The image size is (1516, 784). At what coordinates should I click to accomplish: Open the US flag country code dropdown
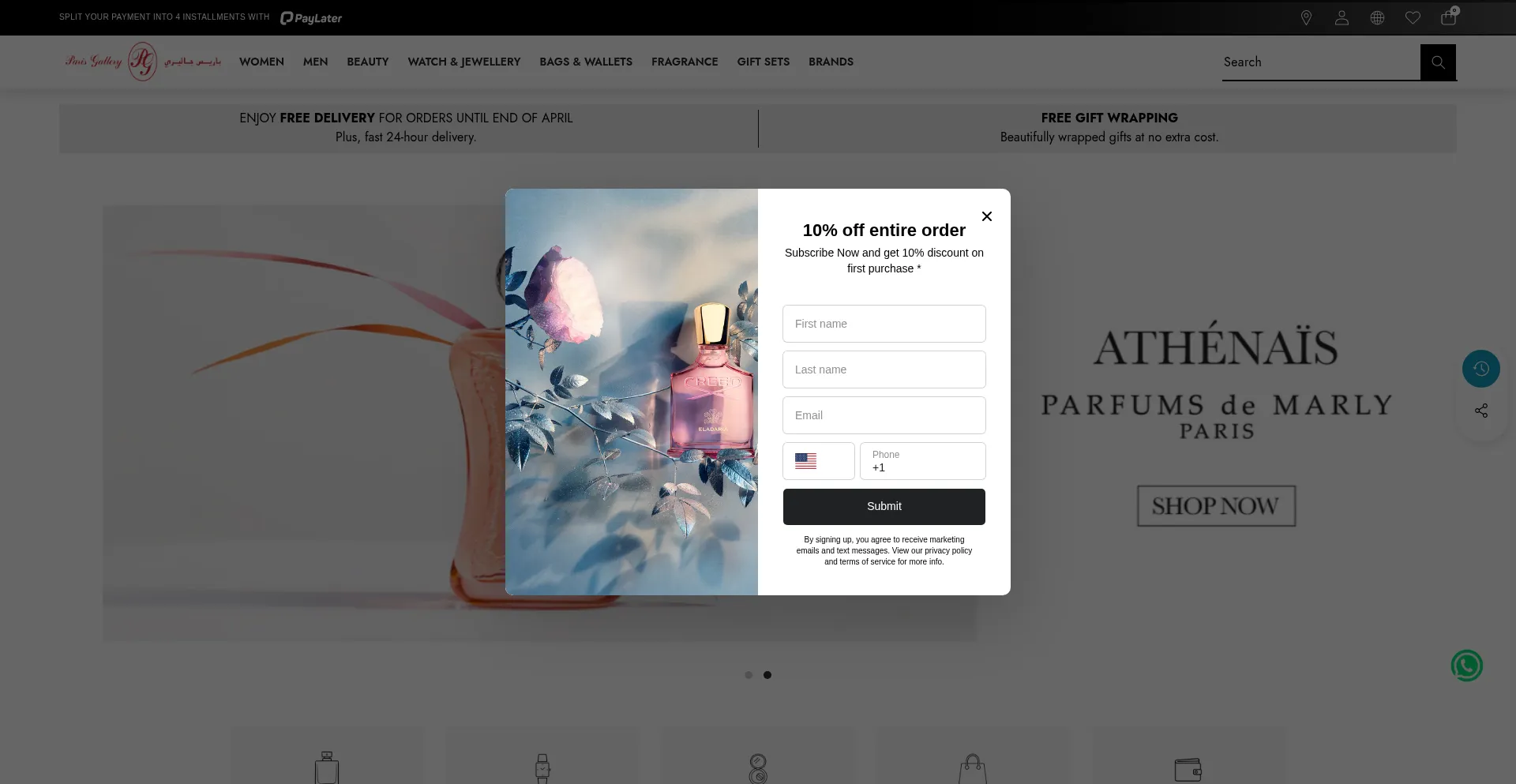click(x=819, y=461)
